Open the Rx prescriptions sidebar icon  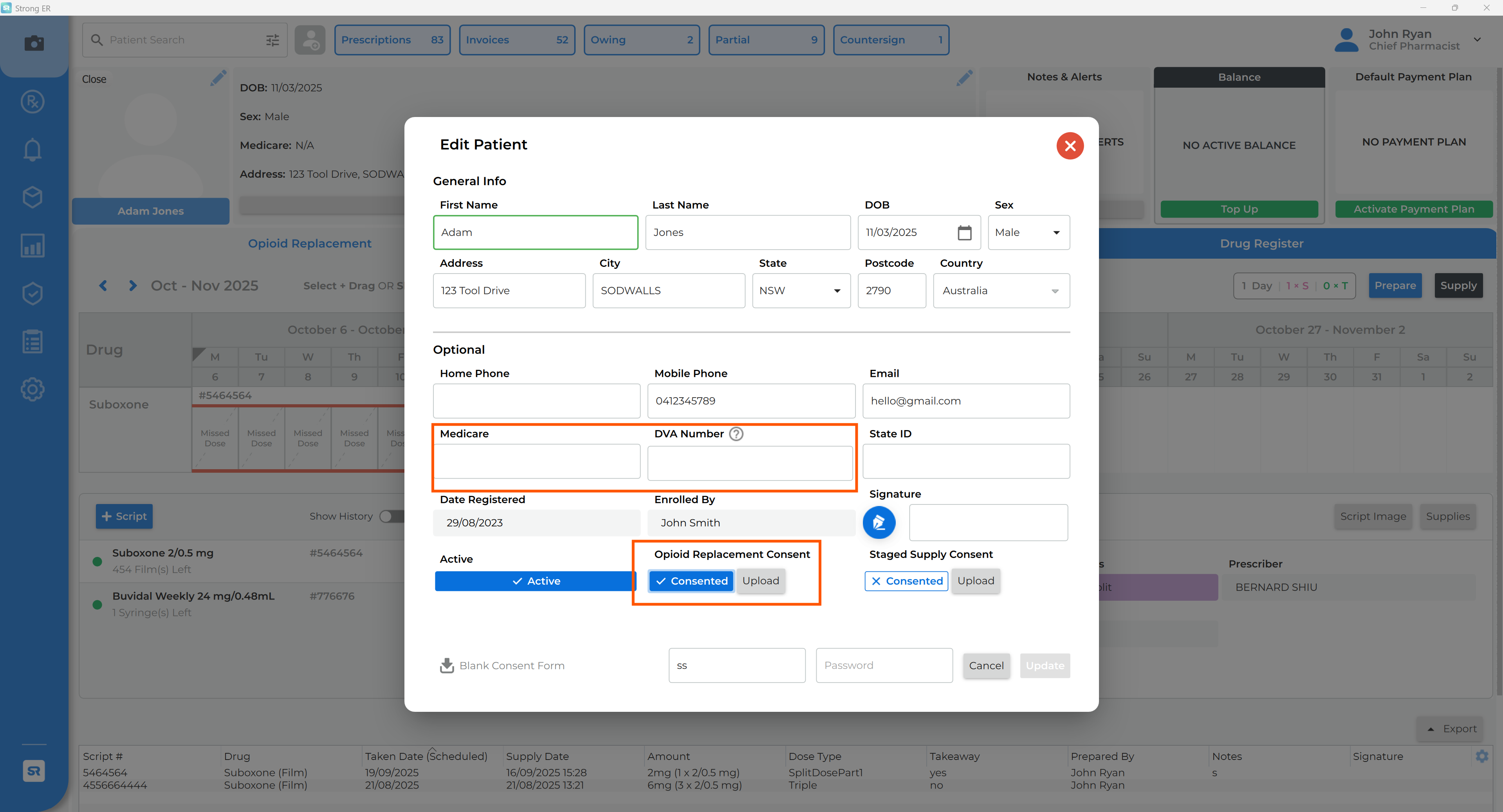[32, 102]
